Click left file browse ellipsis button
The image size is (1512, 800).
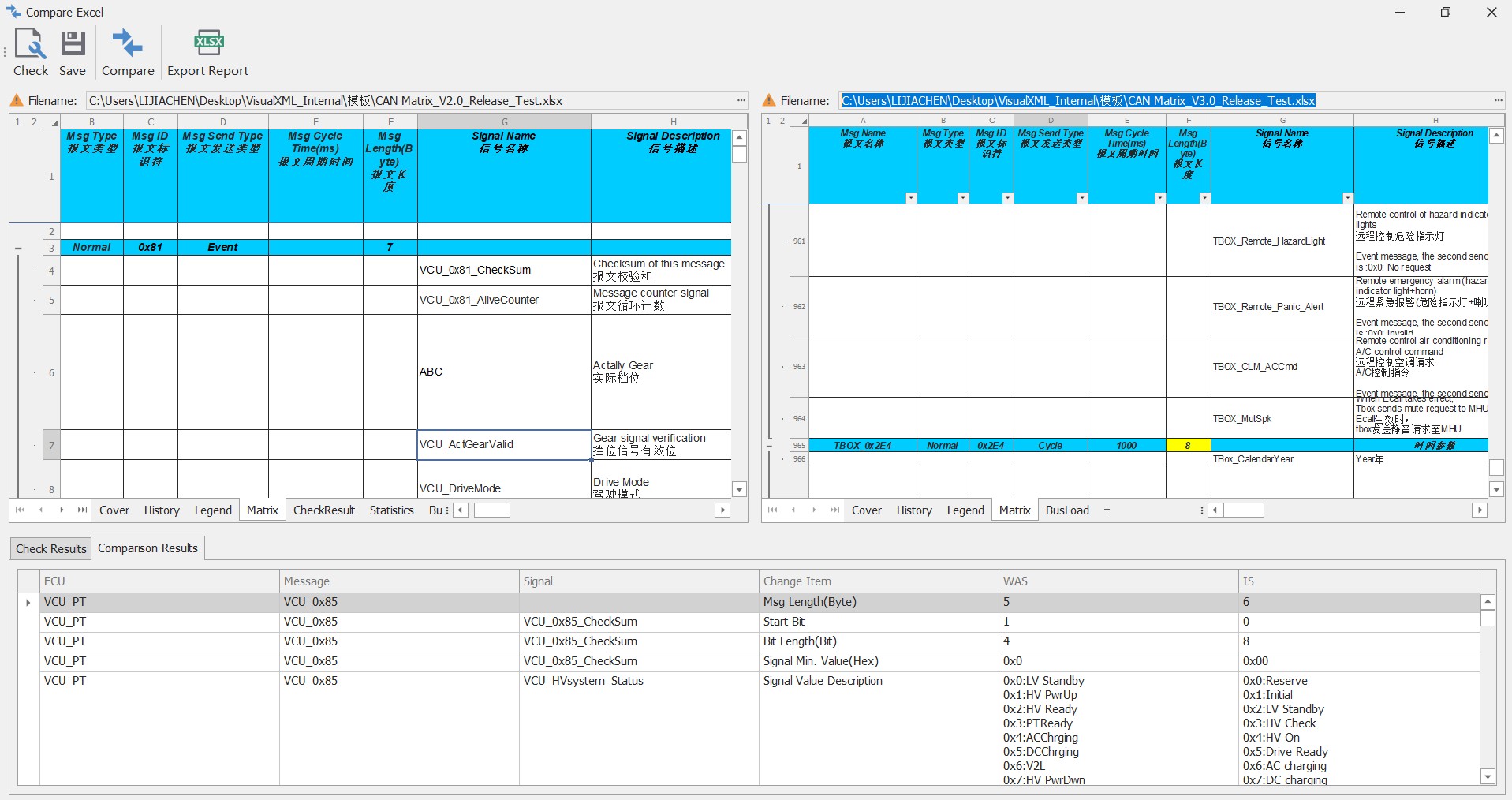point(741,100)
